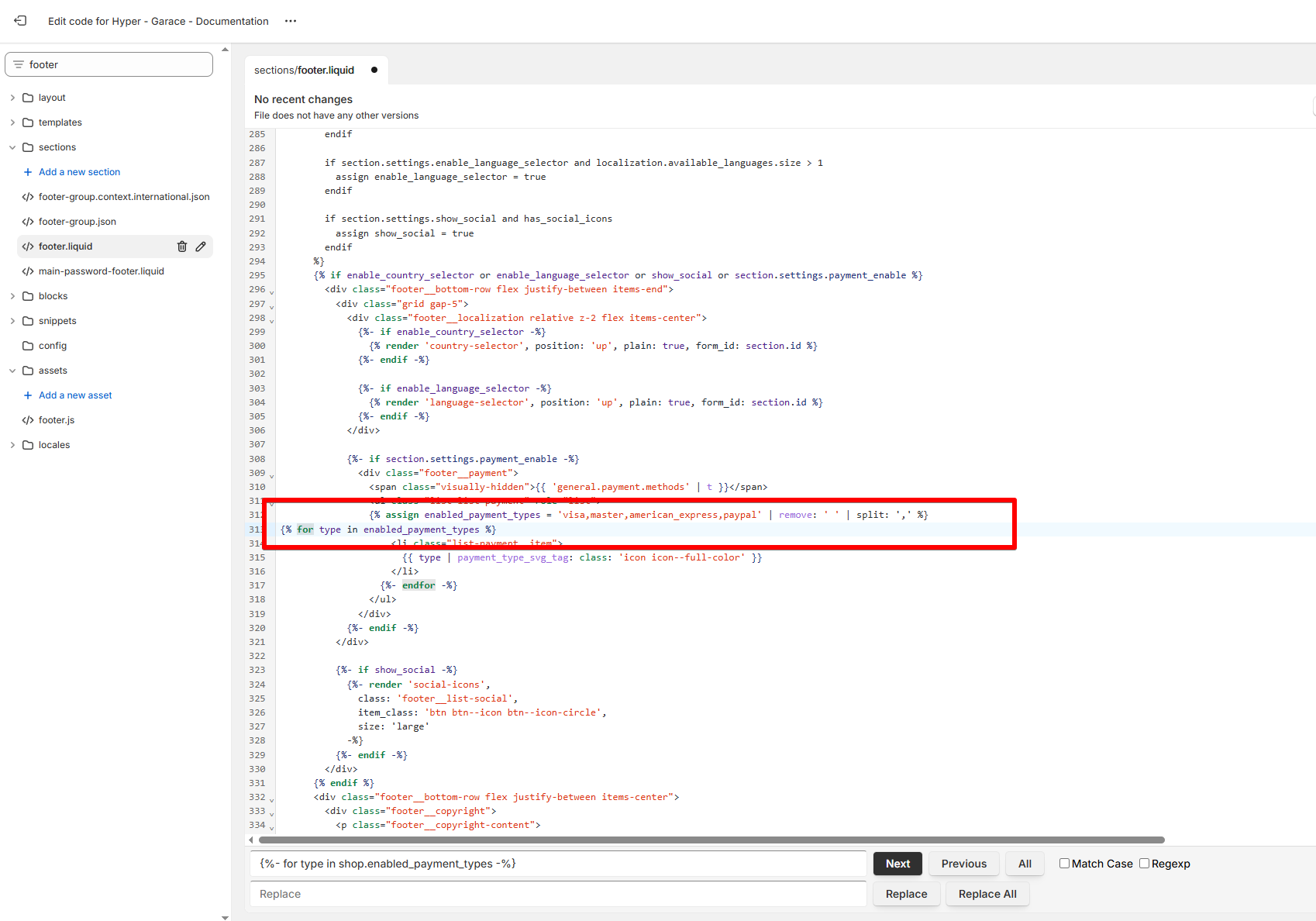Click the find text input field
The image size is (1316, 921).
click(558, 864)
